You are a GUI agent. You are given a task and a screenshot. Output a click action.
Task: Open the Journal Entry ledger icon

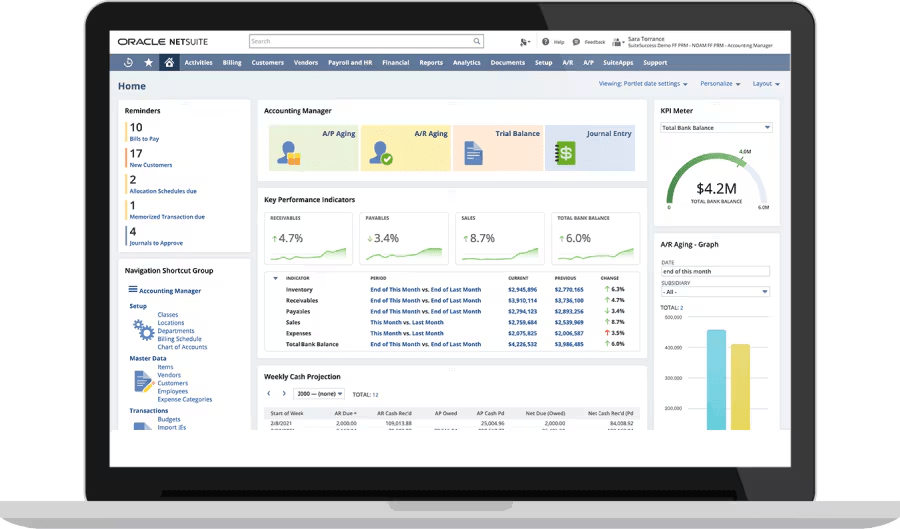click(567, 152)
